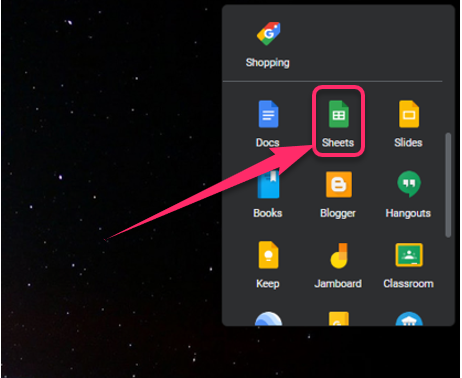Screen dimensions: 462x378
Task: Open the yellow Slides app icon
Action: coord(409,114)
